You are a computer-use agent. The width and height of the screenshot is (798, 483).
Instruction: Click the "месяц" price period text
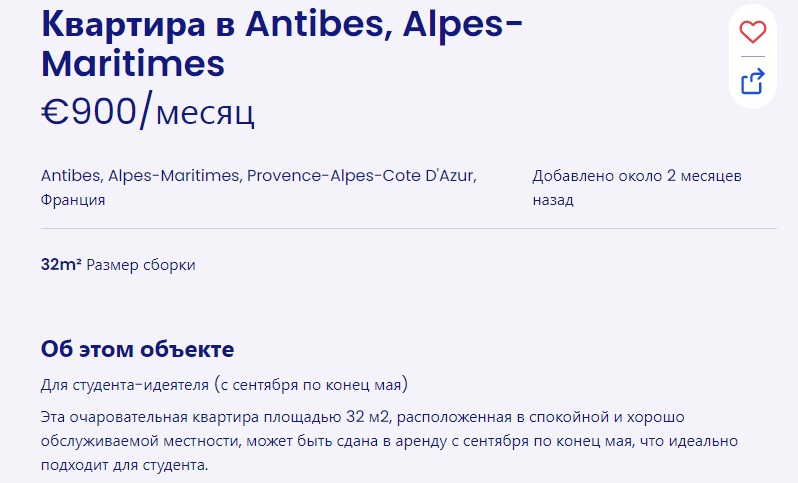coord(205,113)
